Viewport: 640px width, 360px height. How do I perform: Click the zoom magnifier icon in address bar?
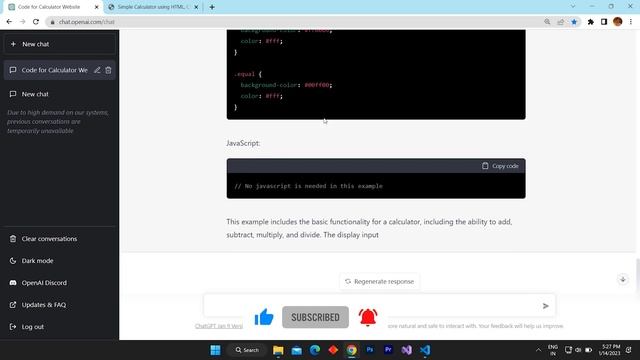547,22
